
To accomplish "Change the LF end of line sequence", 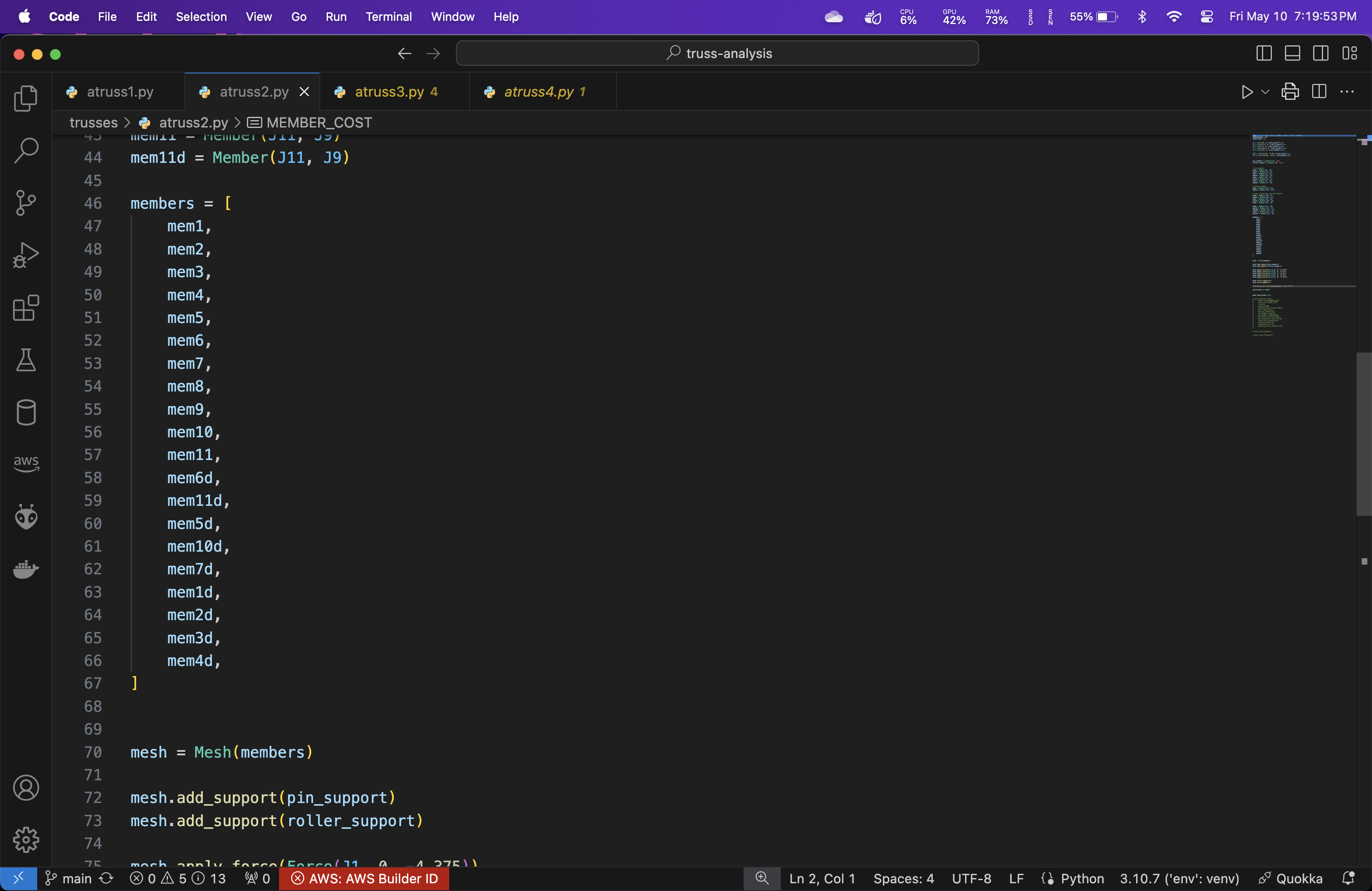I will 1016,878.
